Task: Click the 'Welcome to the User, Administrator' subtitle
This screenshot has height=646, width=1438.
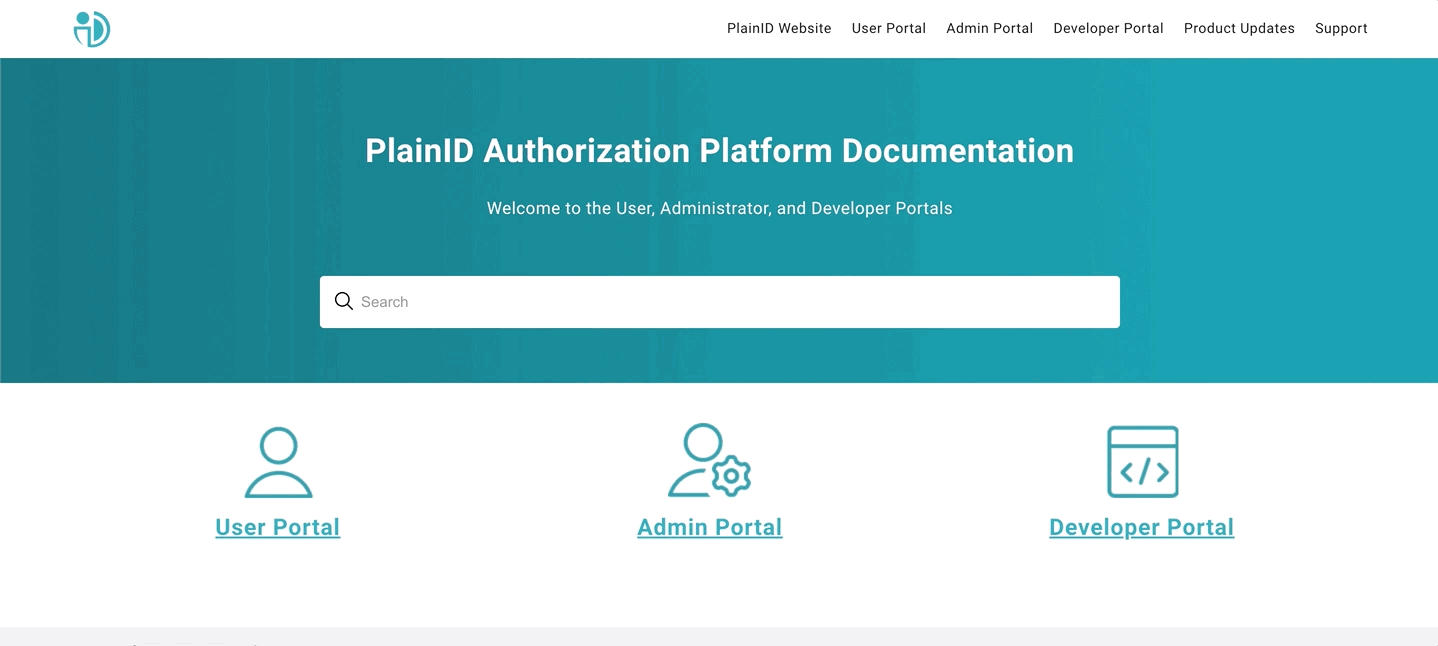Action: (720, 208)
